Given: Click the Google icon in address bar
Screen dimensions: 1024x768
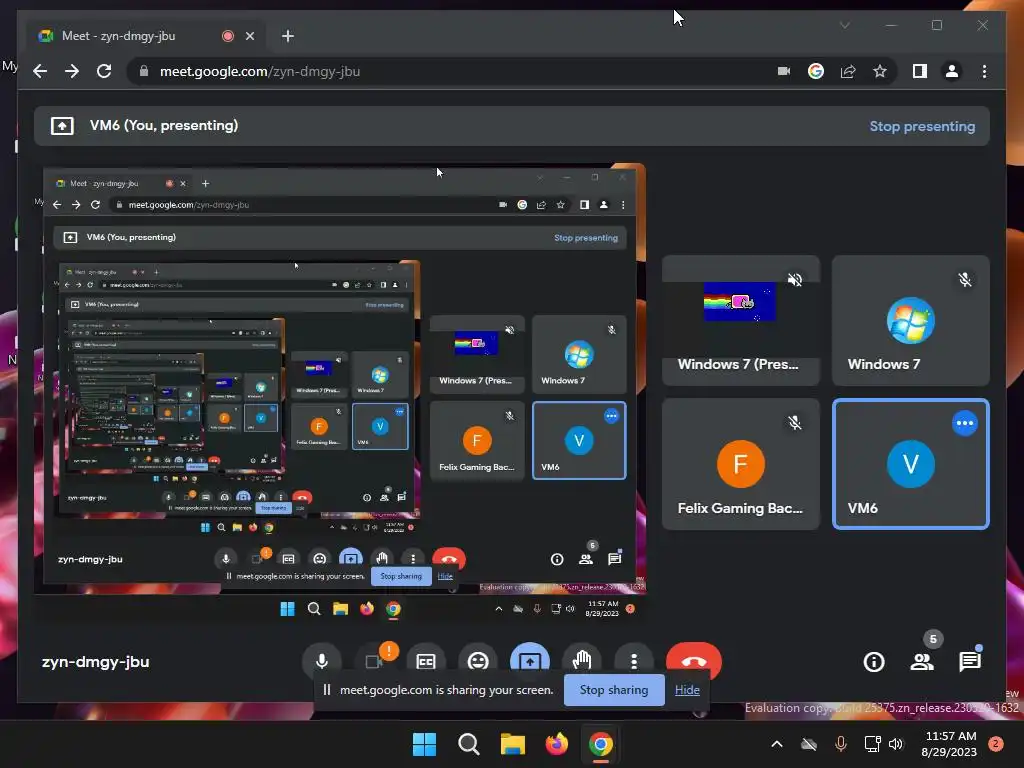Looking at the screenshot, I should pos(816,71).
